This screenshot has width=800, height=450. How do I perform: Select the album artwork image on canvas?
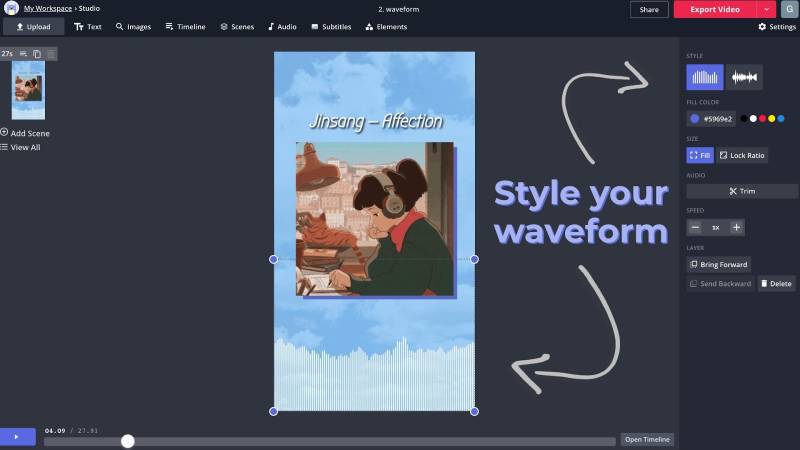[x=374, y=219]
